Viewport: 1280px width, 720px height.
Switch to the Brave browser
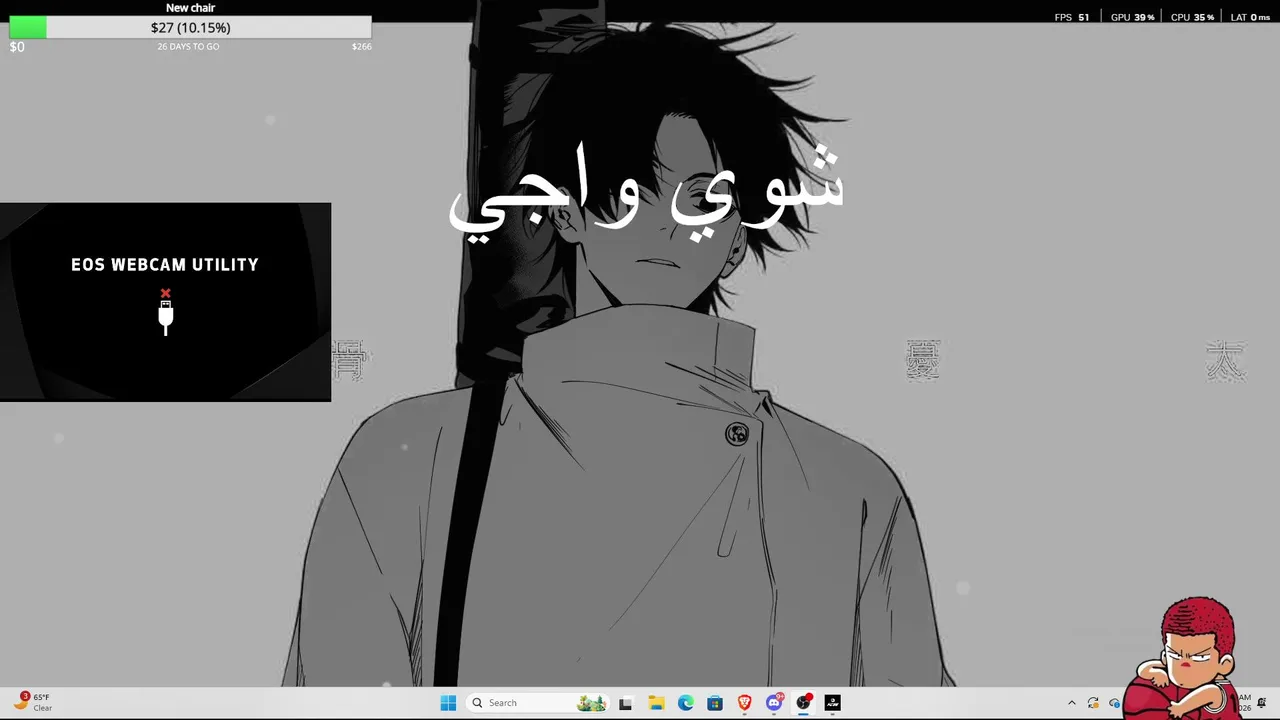click(x=744, y=703)
